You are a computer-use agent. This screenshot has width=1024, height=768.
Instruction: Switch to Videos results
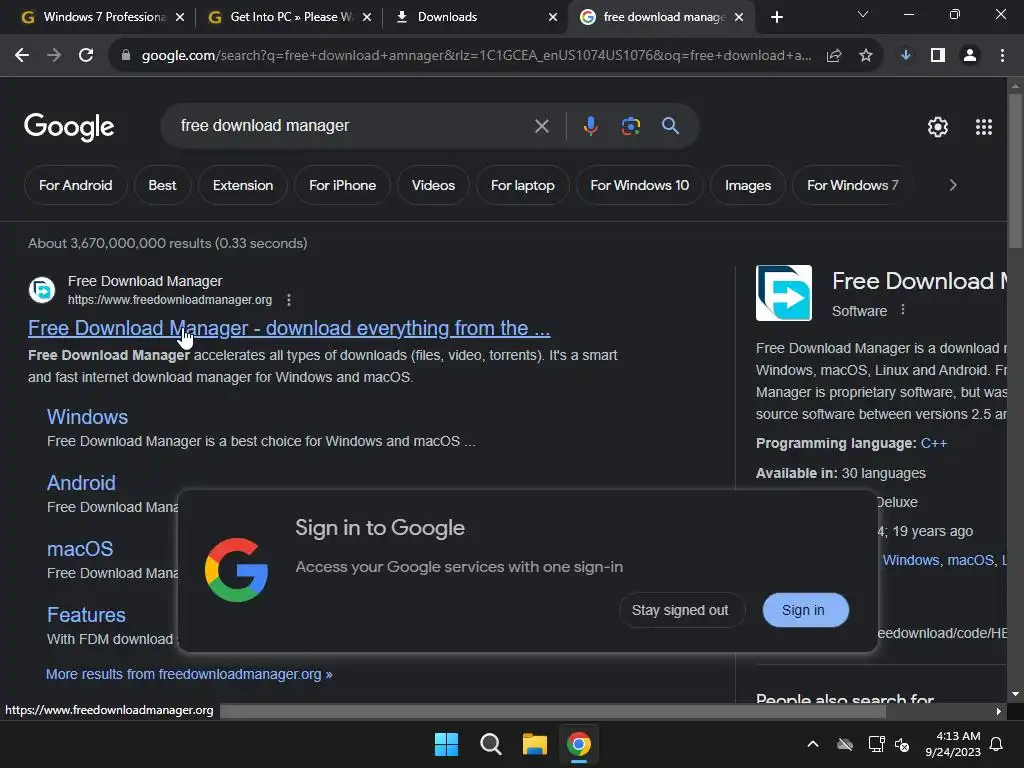pos(433,185)
